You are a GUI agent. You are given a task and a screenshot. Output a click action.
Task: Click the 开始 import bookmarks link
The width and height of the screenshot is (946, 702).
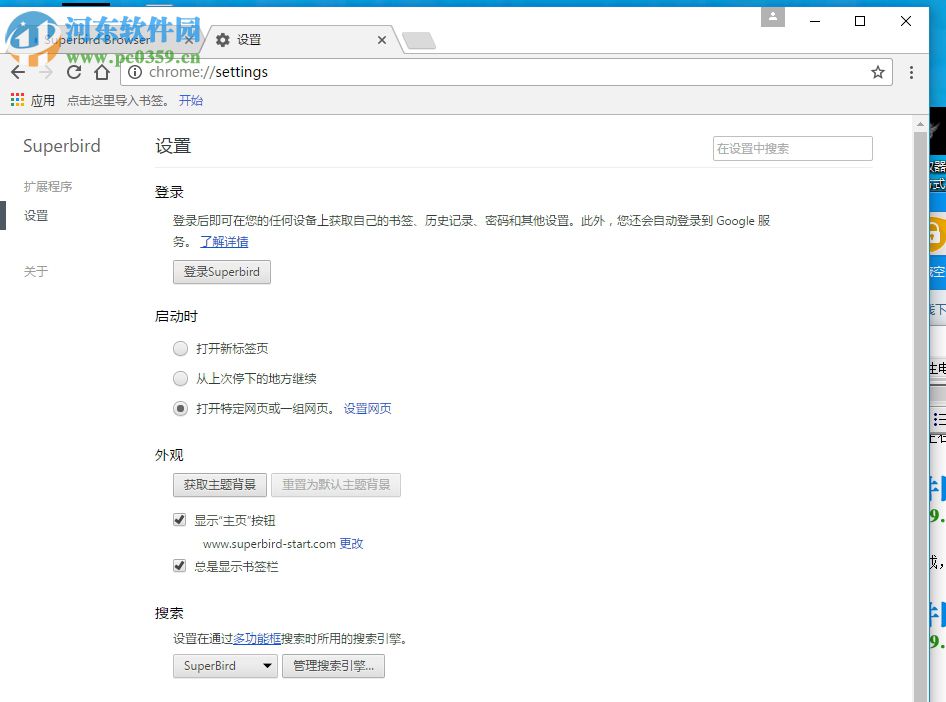pos(191,101)
